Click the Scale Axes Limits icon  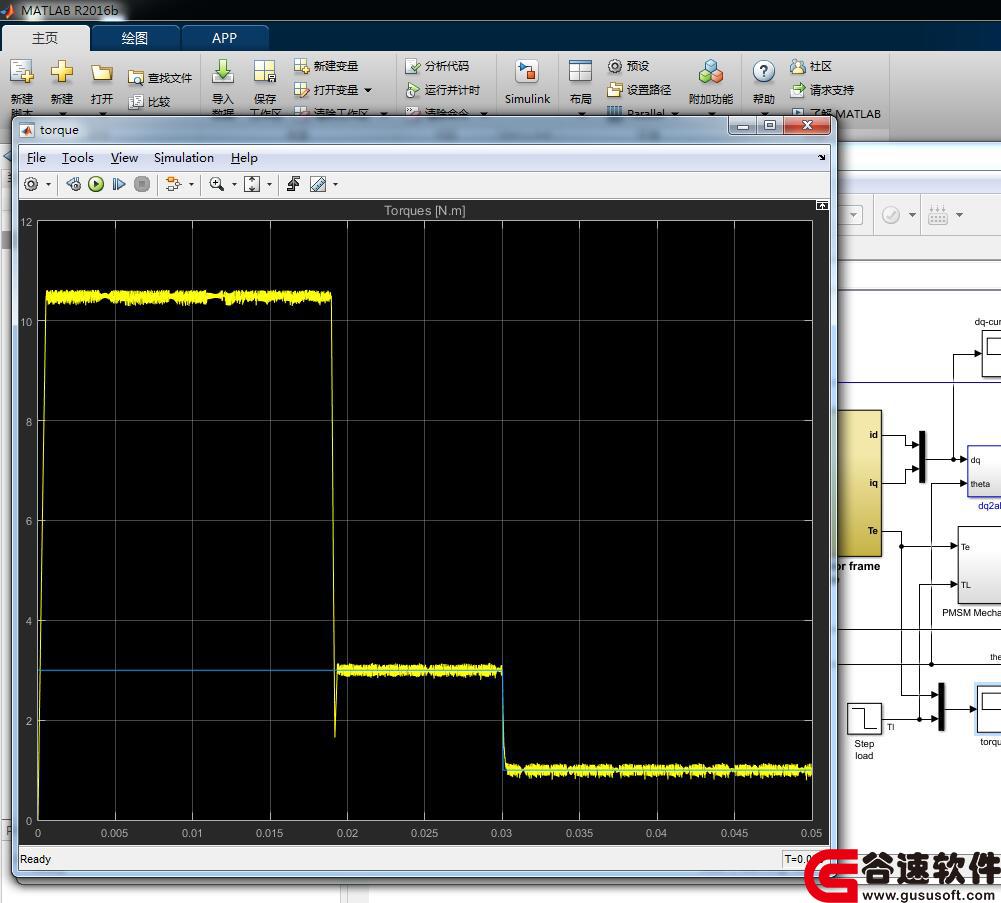252,185
